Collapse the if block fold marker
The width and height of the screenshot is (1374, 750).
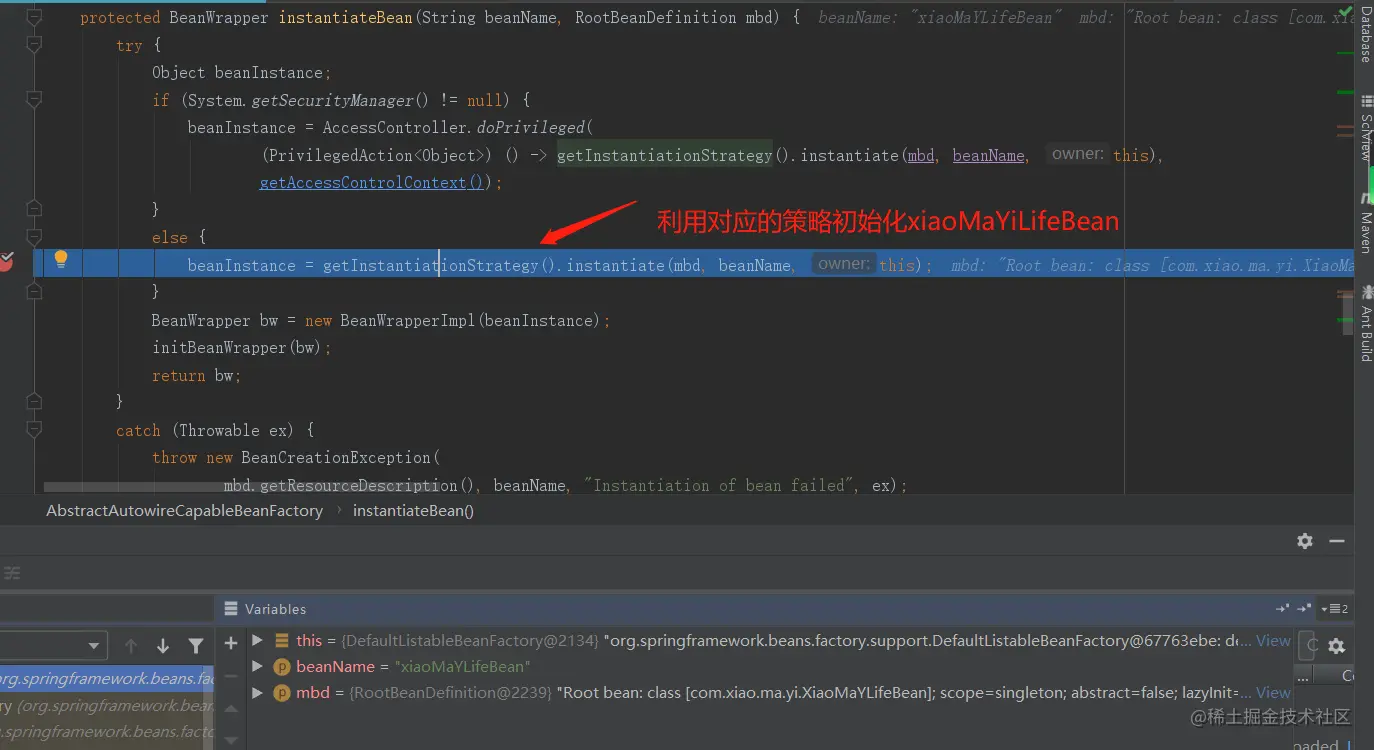click(34, 100)
